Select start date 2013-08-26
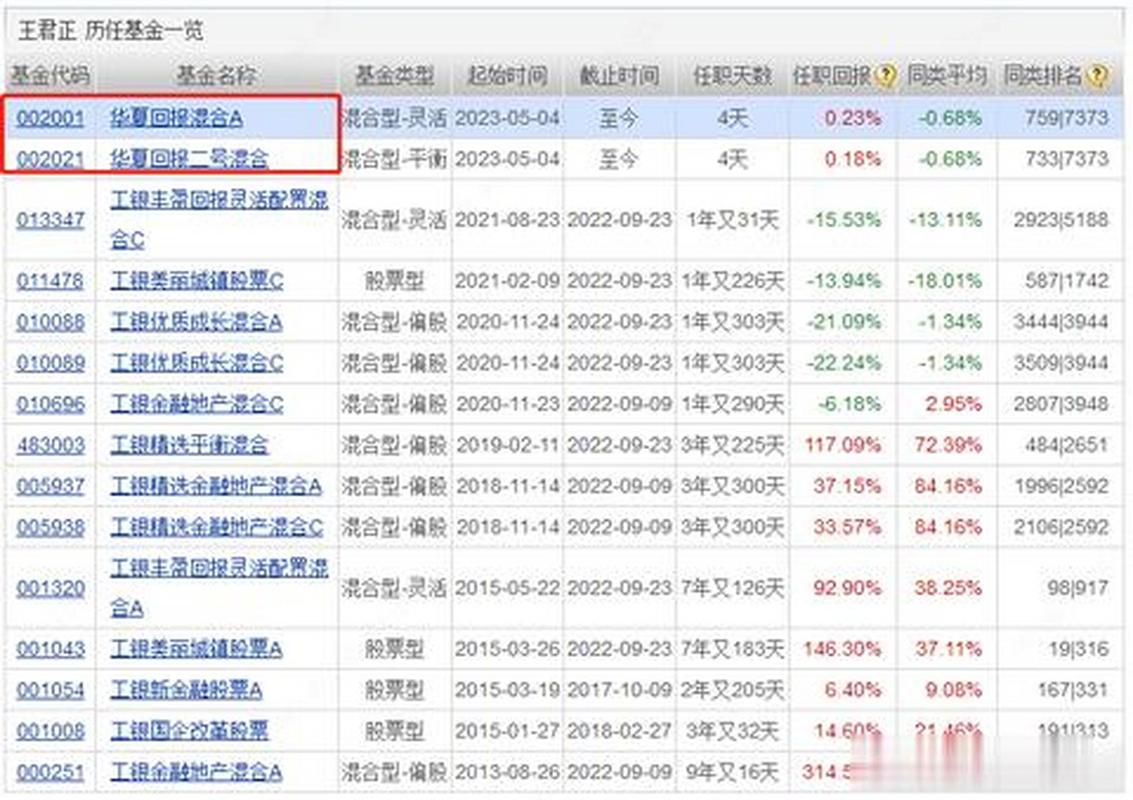 tap(507, 773)
